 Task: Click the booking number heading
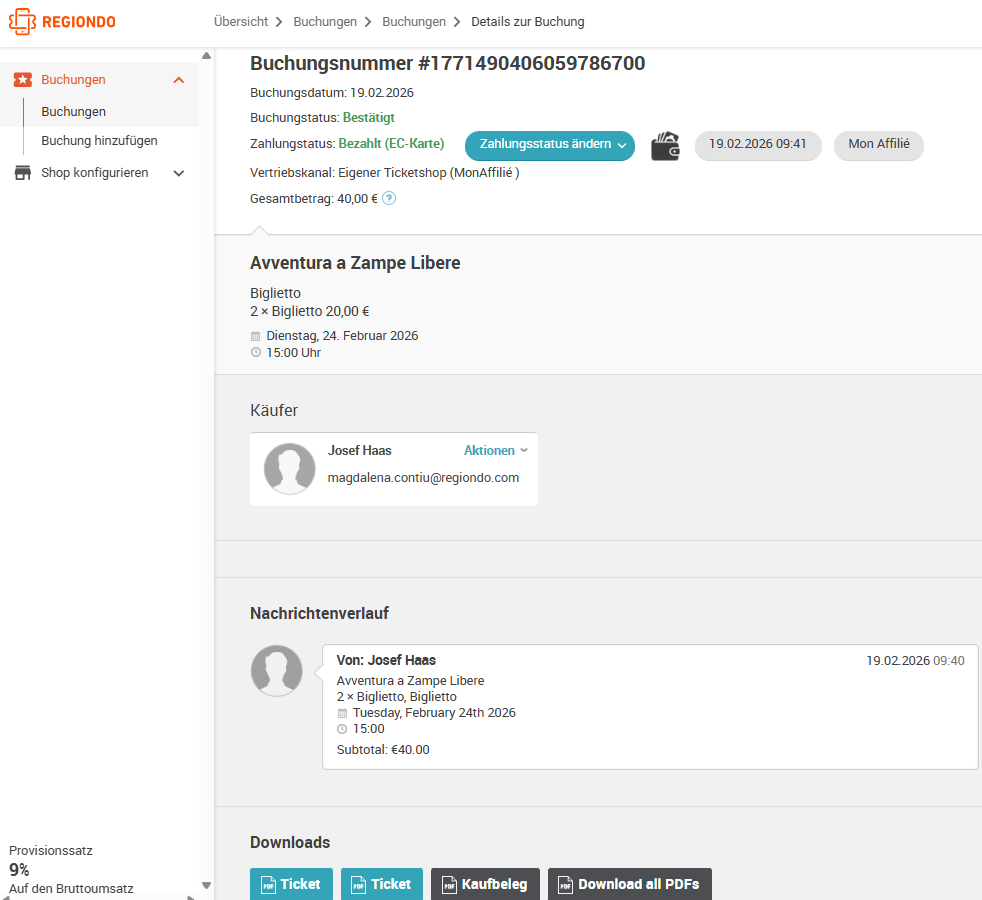coord(447,63)
